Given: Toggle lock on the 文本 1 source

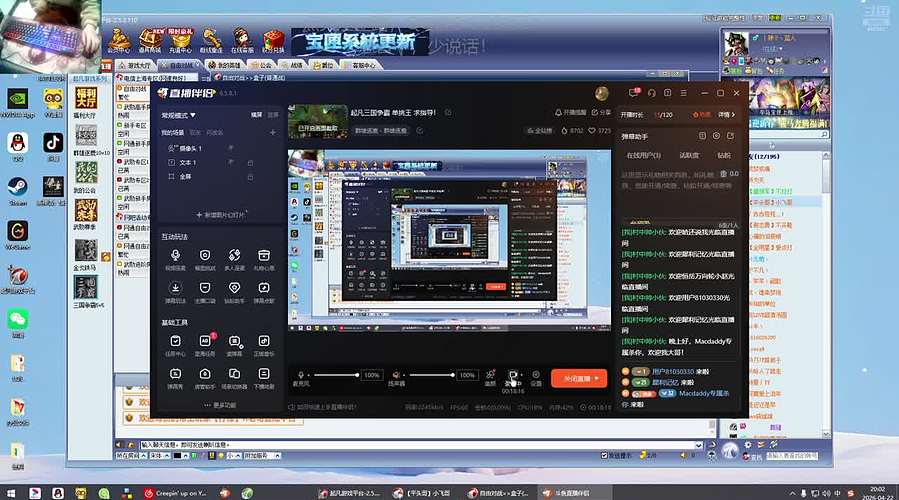Looking at the screenshot, I should point(250,162).
